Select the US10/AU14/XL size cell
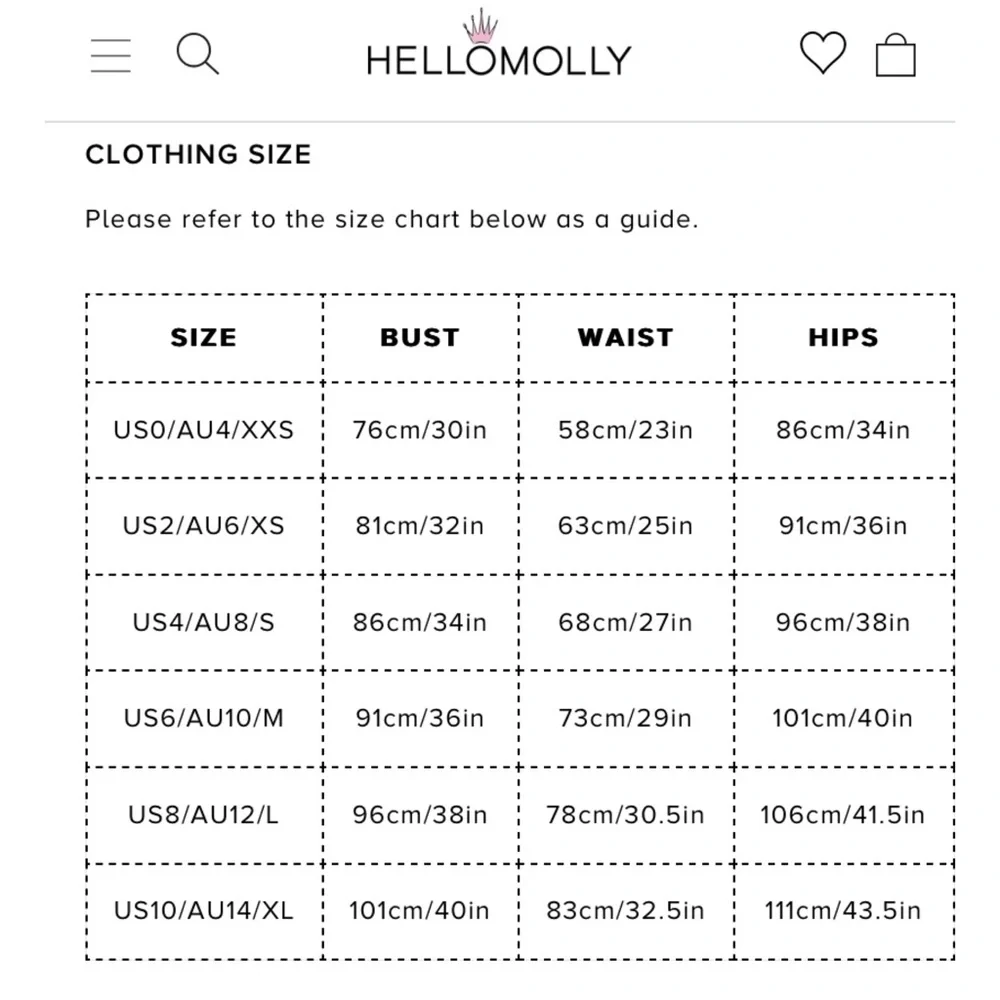 point(204,911)
